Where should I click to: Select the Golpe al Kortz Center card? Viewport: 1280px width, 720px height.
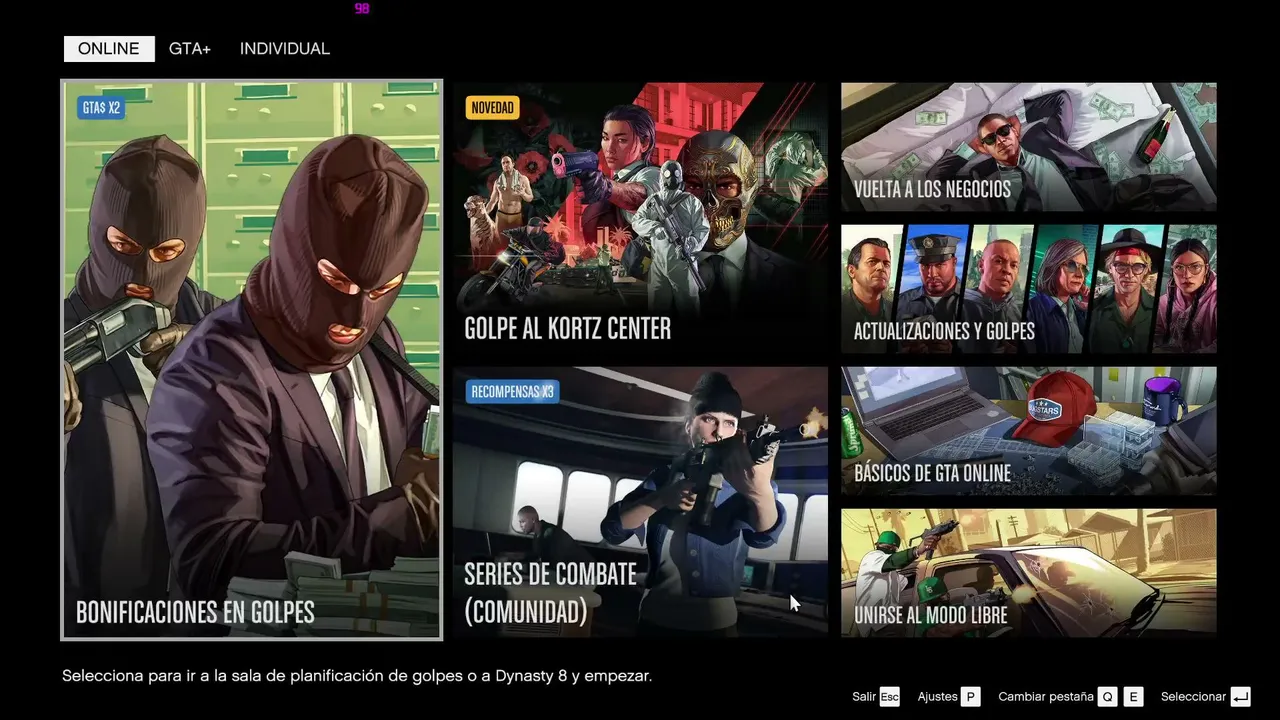pyautogui.click(x=640, y=217)
